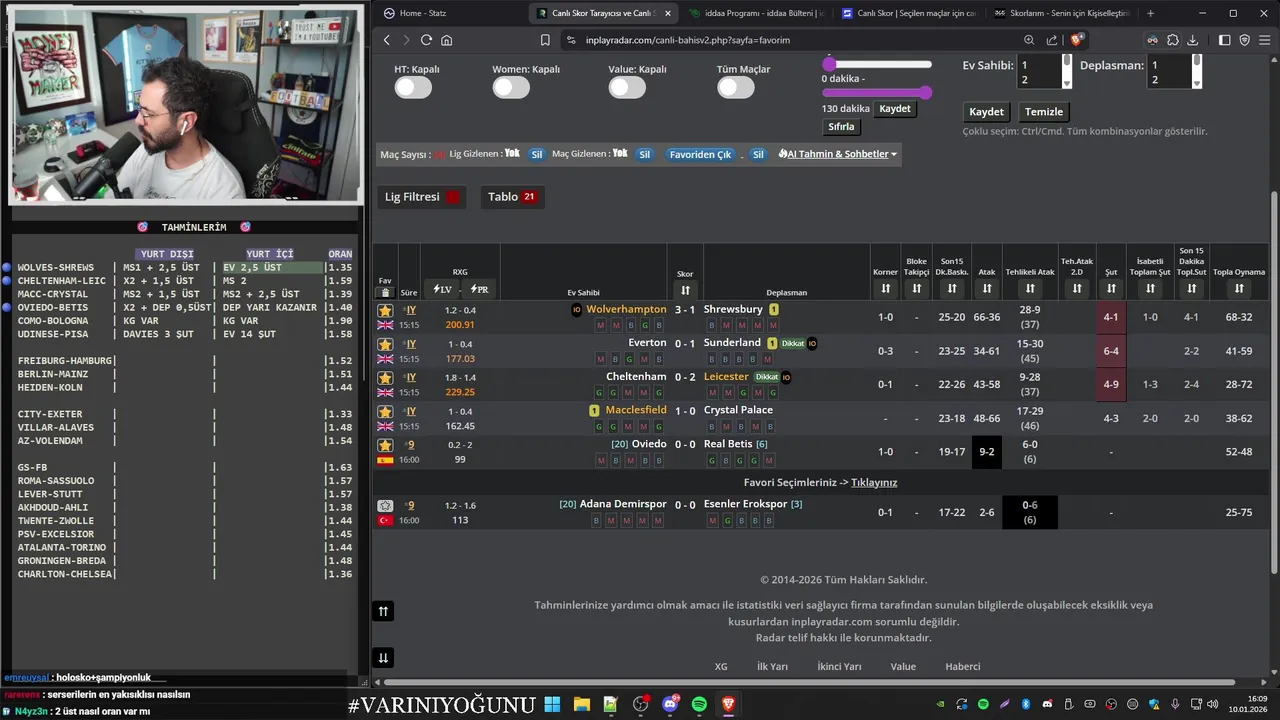1280x720 pixels.
Task: Sort by Teh.Atak 2.D arrows
Action: (x=1077, y=289)
